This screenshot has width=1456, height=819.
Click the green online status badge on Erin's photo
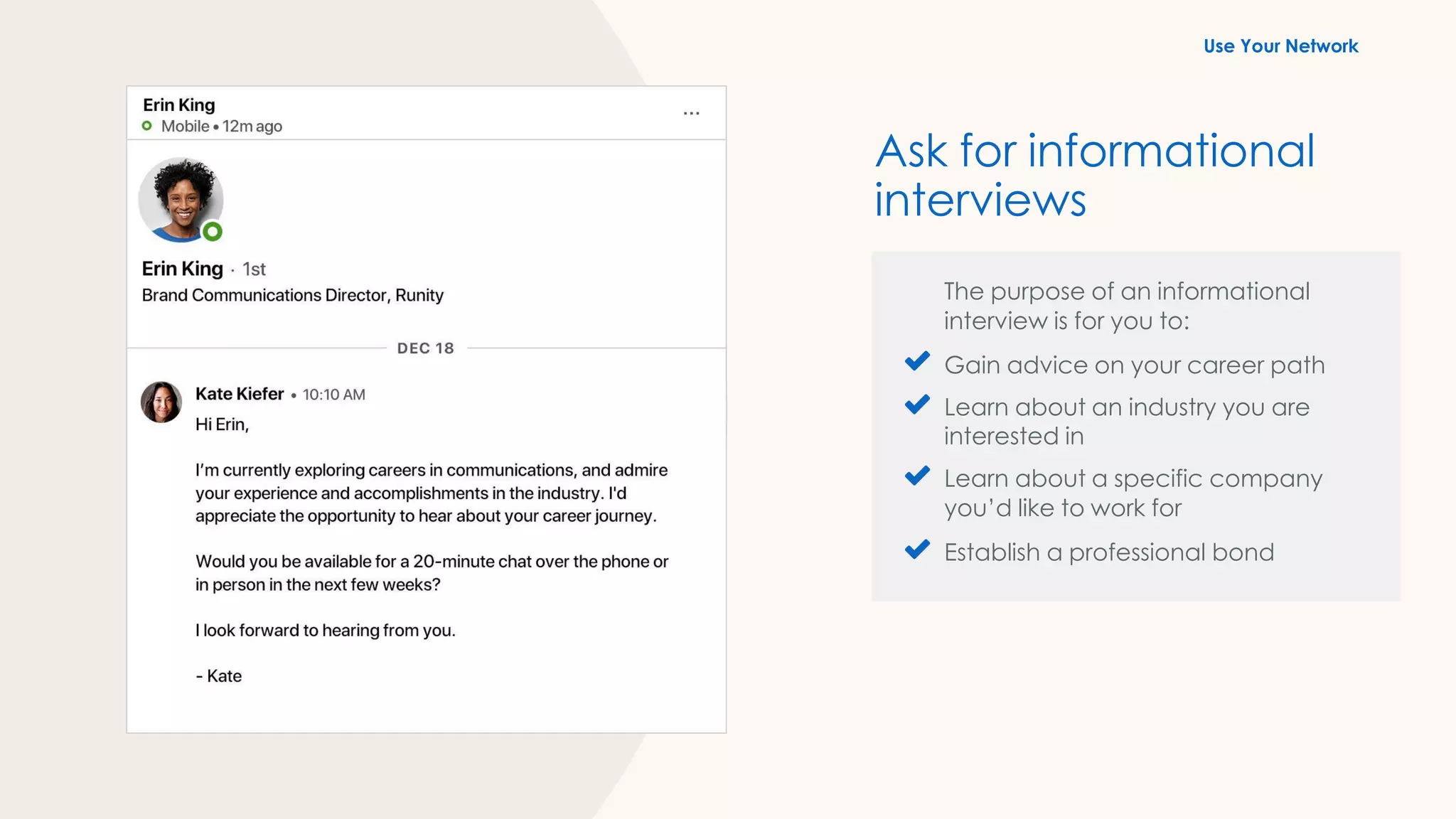(213, 232)
